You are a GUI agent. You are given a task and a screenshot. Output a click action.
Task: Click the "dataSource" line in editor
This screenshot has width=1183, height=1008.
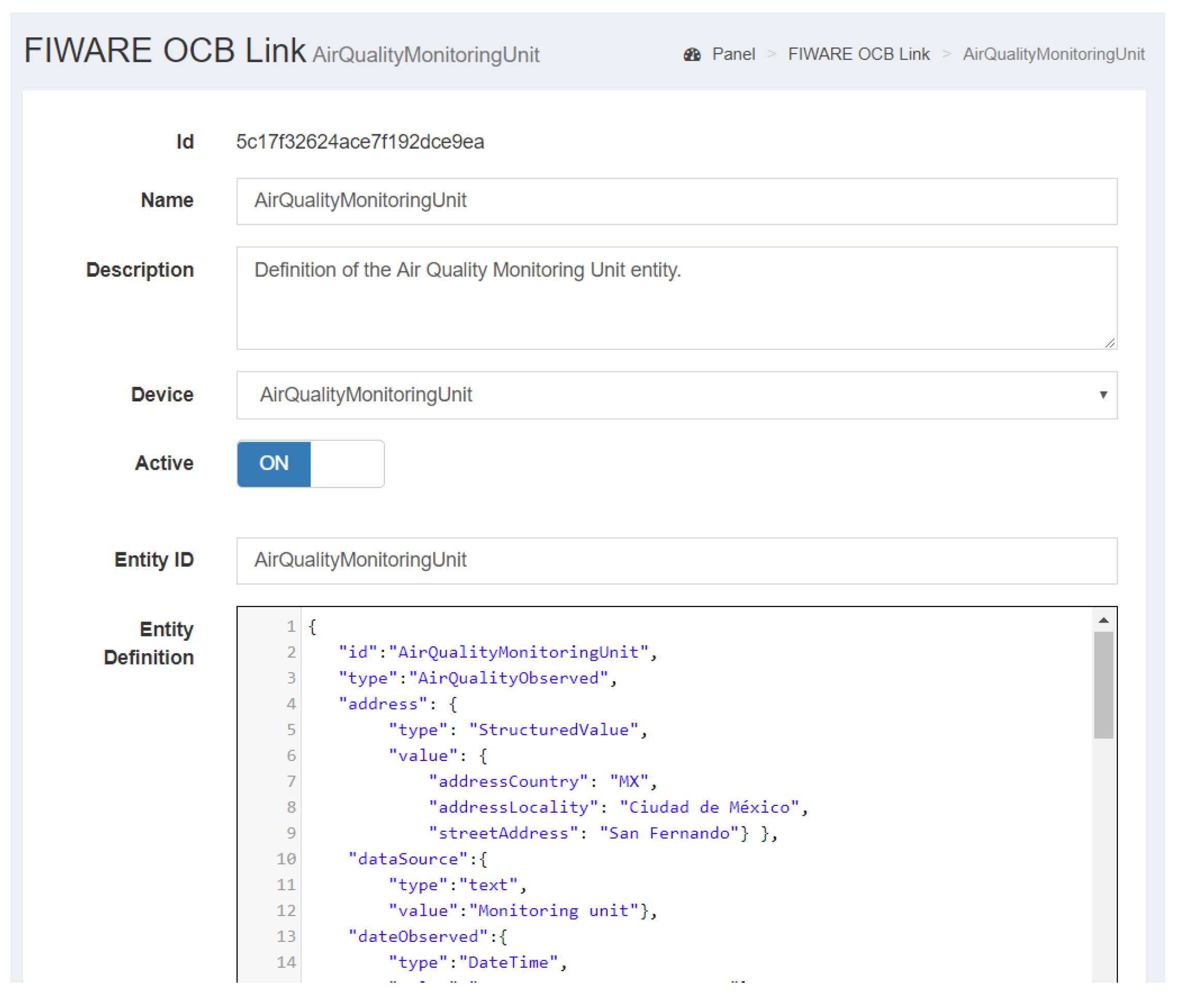[x=418, y=859]
